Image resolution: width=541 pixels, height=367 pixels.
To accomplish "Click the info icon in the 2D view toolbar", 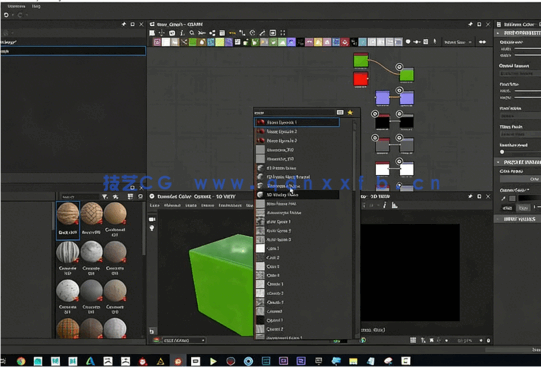I will (384, 205).
